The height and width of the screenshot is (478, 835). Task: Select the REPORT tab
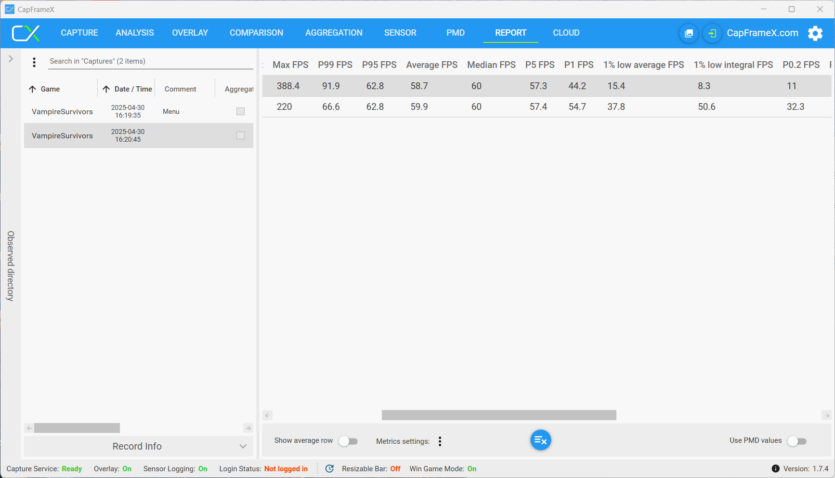511,32
